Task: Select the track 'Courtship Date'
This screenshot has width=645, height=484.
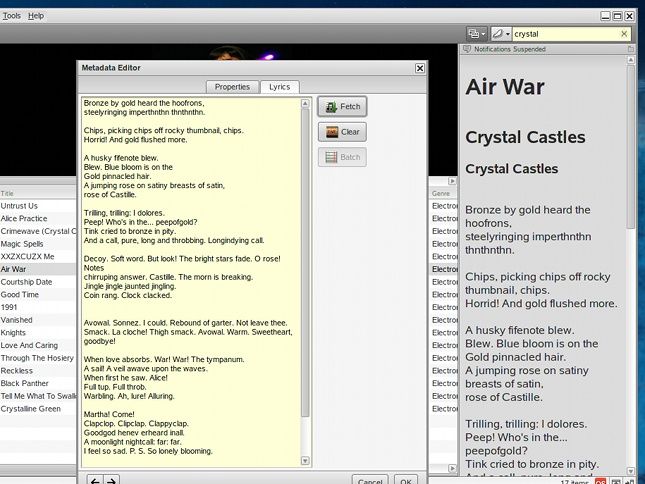Action: (38, 282)
